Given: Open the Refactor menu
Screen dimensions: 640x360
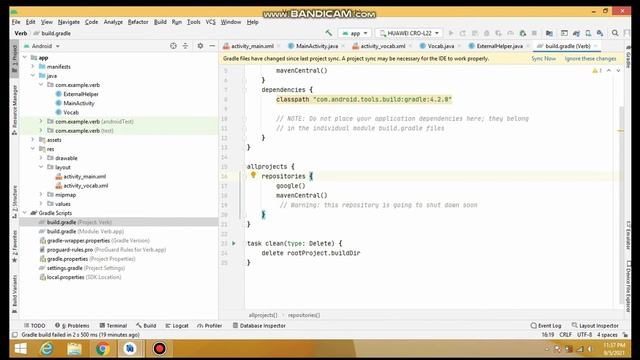Looking at the screenshot, I should click(x=138, y=22).
